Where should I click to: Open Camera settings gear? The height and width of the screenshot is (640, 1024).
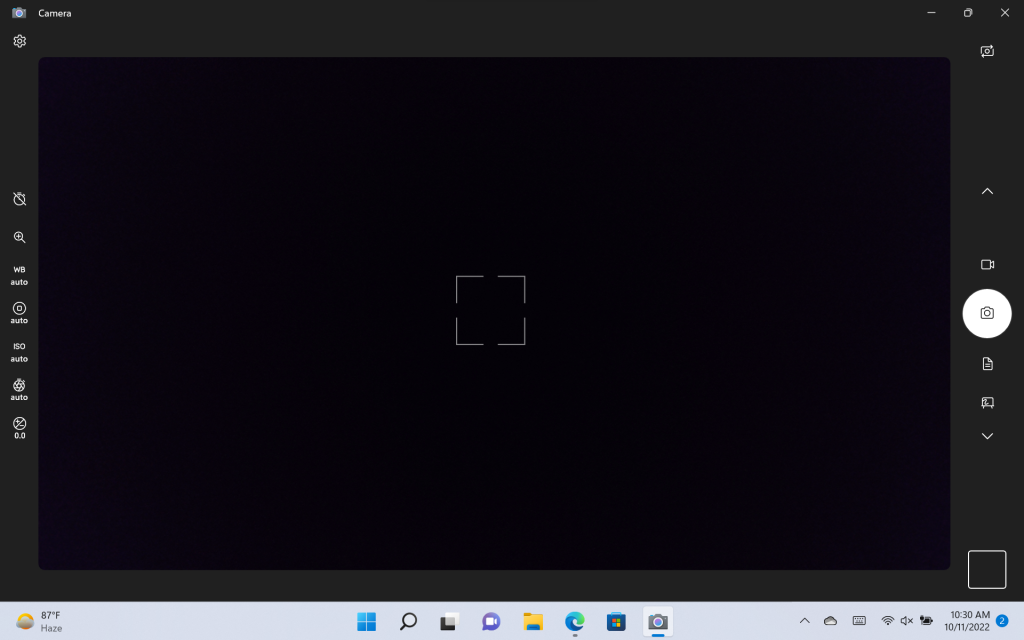tap(20, 41)
